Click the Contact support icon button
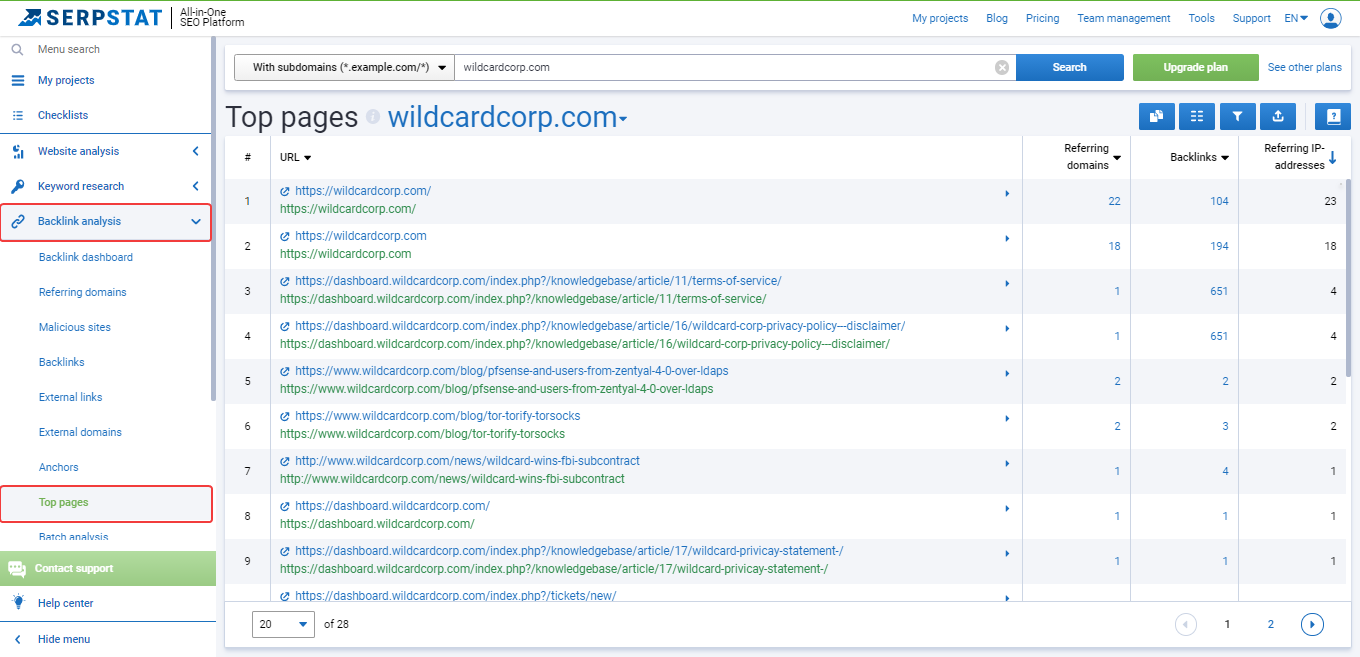 17,568
